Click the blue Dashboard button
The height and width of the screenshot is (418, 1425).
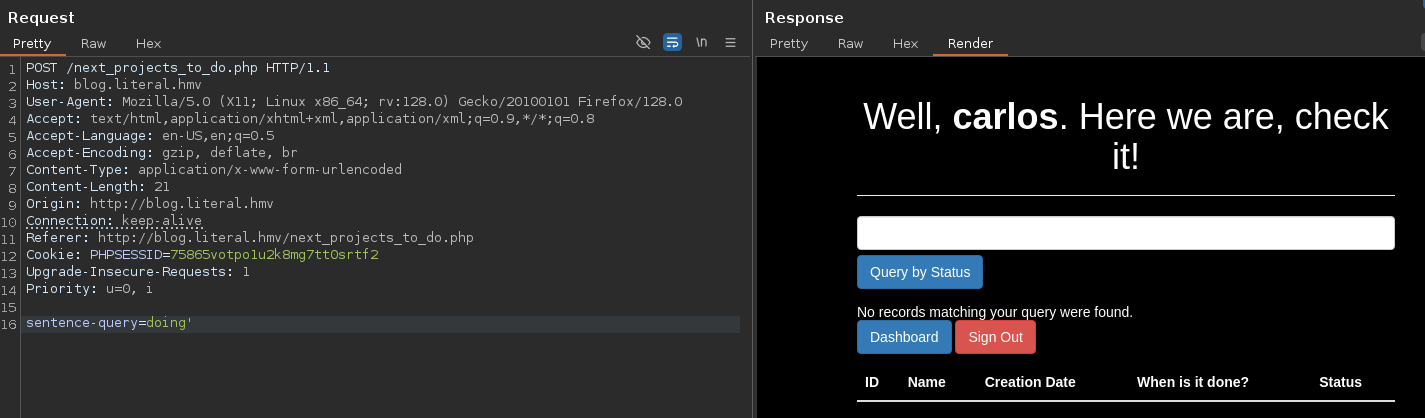[x=904, y=337]
